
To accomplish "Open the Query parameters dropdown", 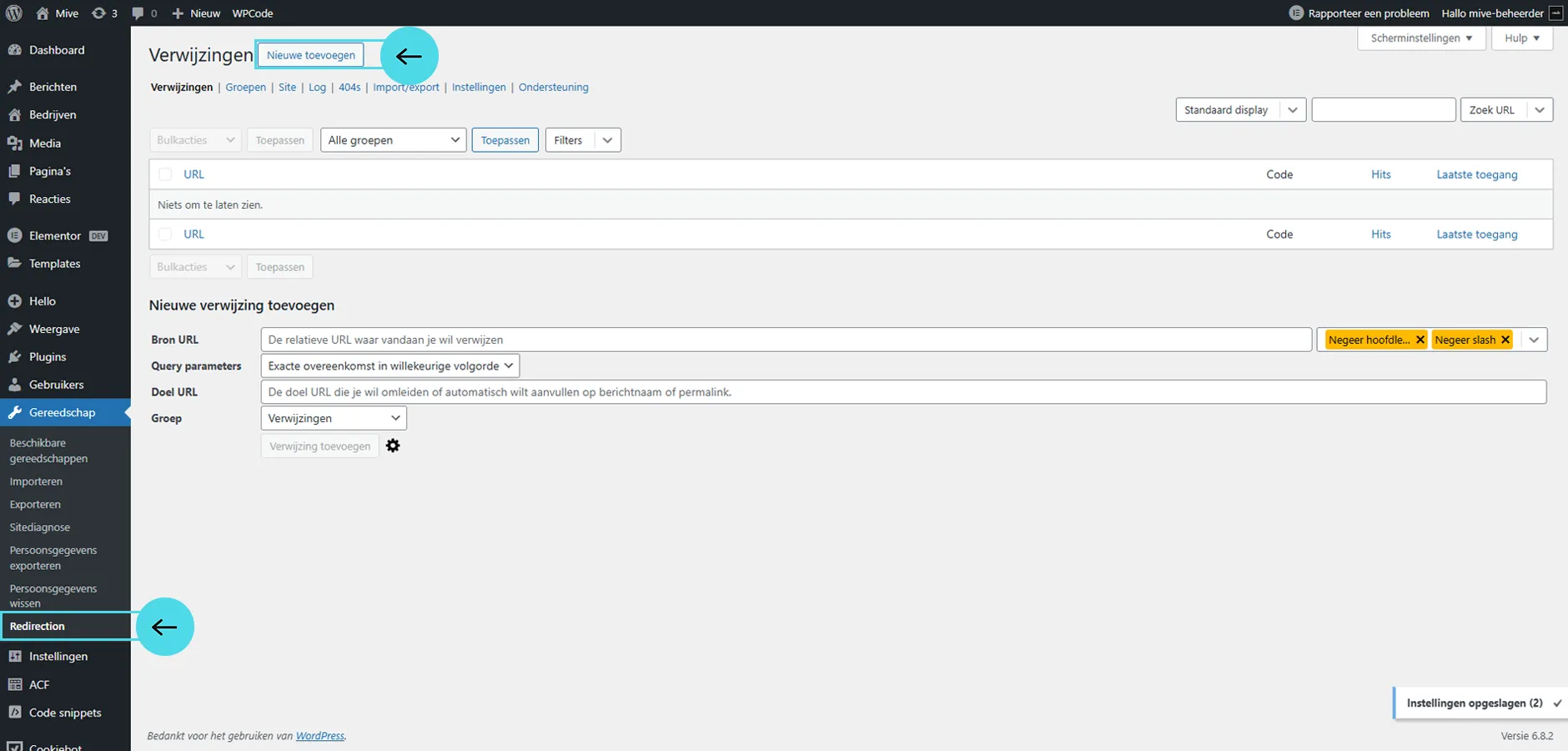I will tap(389, 365).
